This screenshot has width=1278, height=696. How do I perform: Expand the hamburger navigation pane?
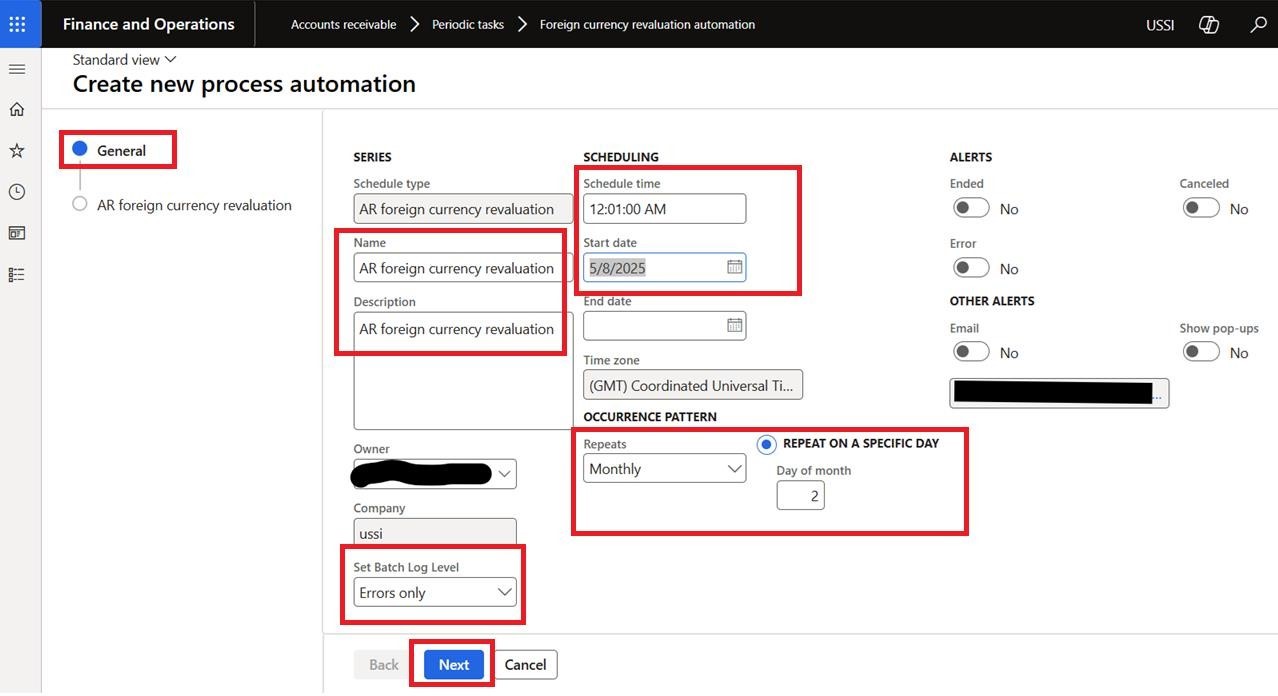pos(17,69)
